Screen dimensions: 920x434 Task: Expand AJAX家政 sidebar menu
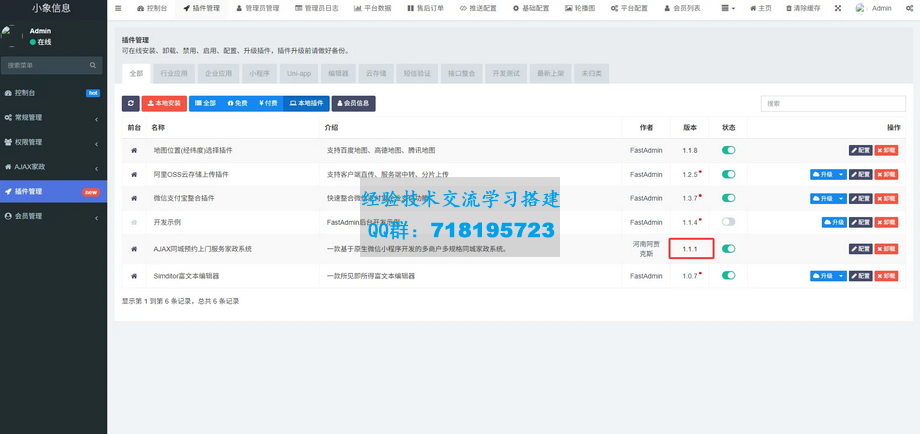click(53, 167)
